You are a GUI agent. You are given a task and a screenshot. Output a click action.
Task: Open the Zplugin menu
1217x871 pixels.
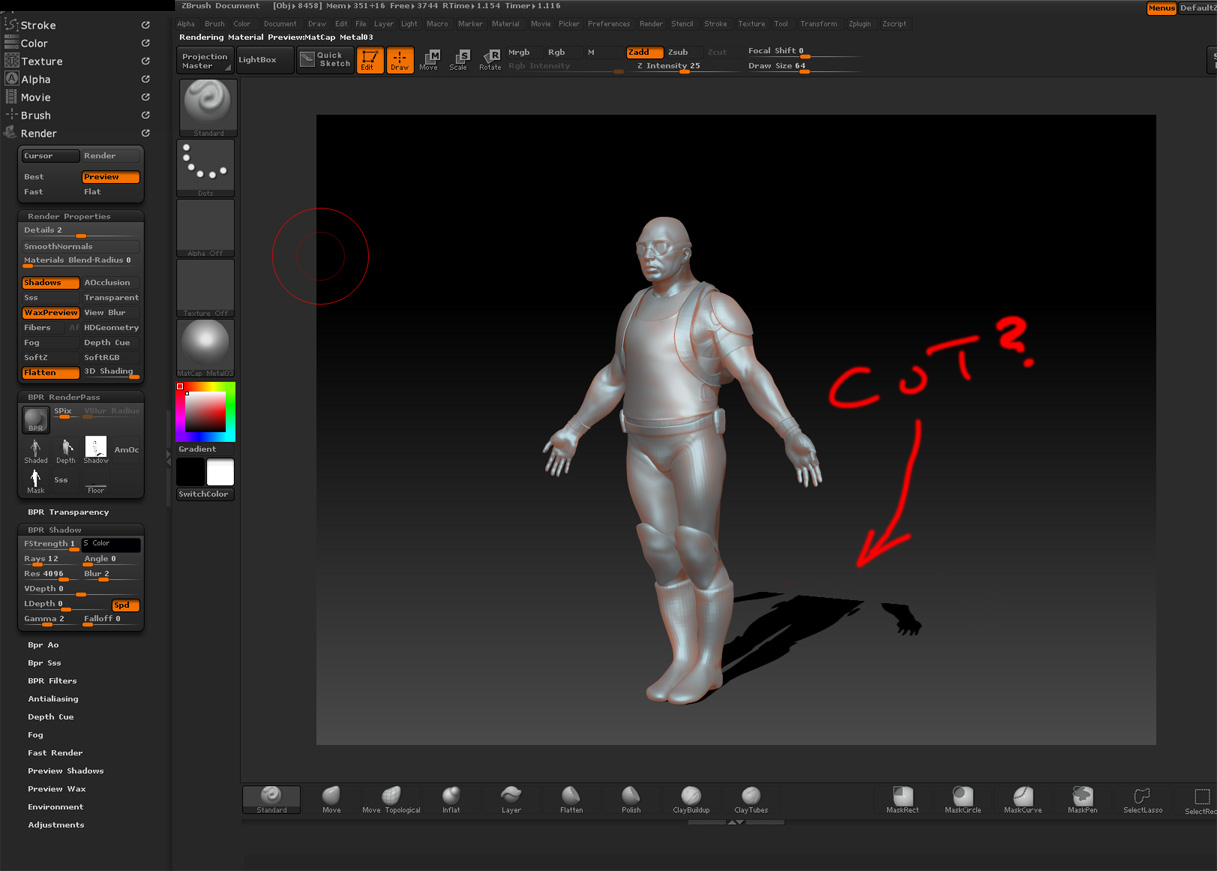[859, 24]
